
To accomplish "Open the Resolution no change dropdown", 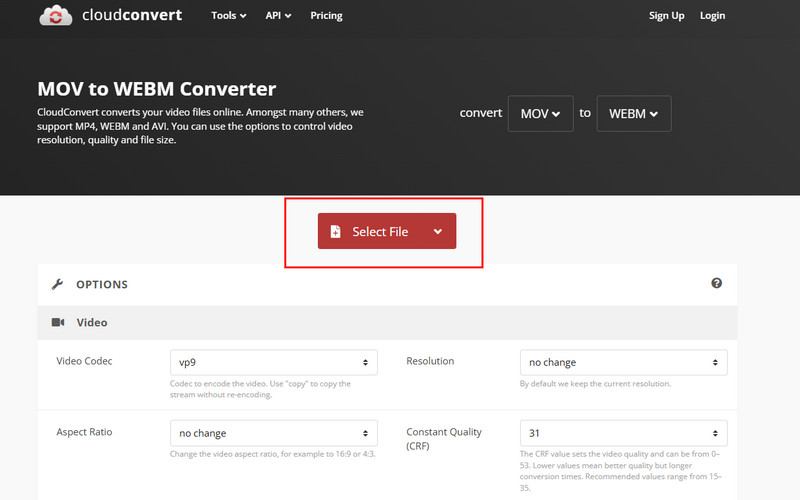I will point(623,362).
